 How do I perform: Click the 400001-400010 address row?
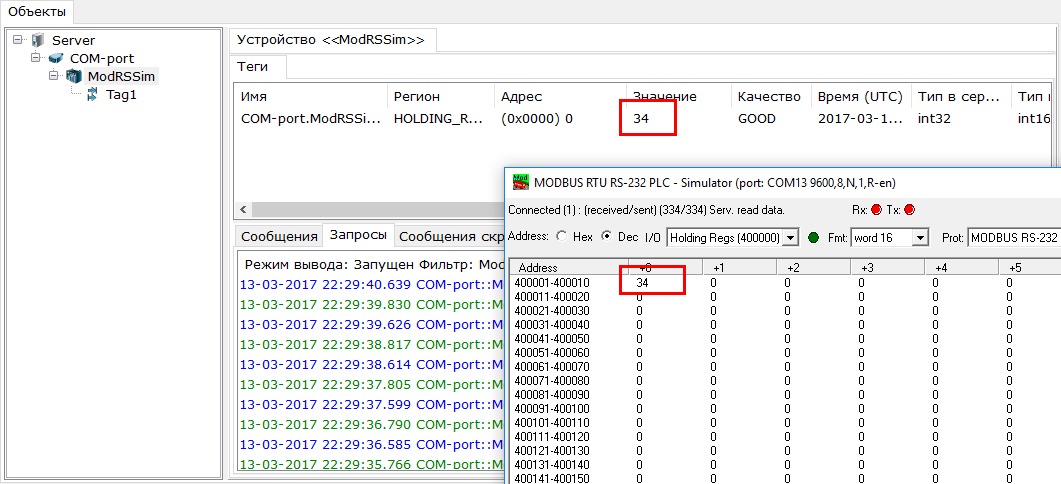552,283
